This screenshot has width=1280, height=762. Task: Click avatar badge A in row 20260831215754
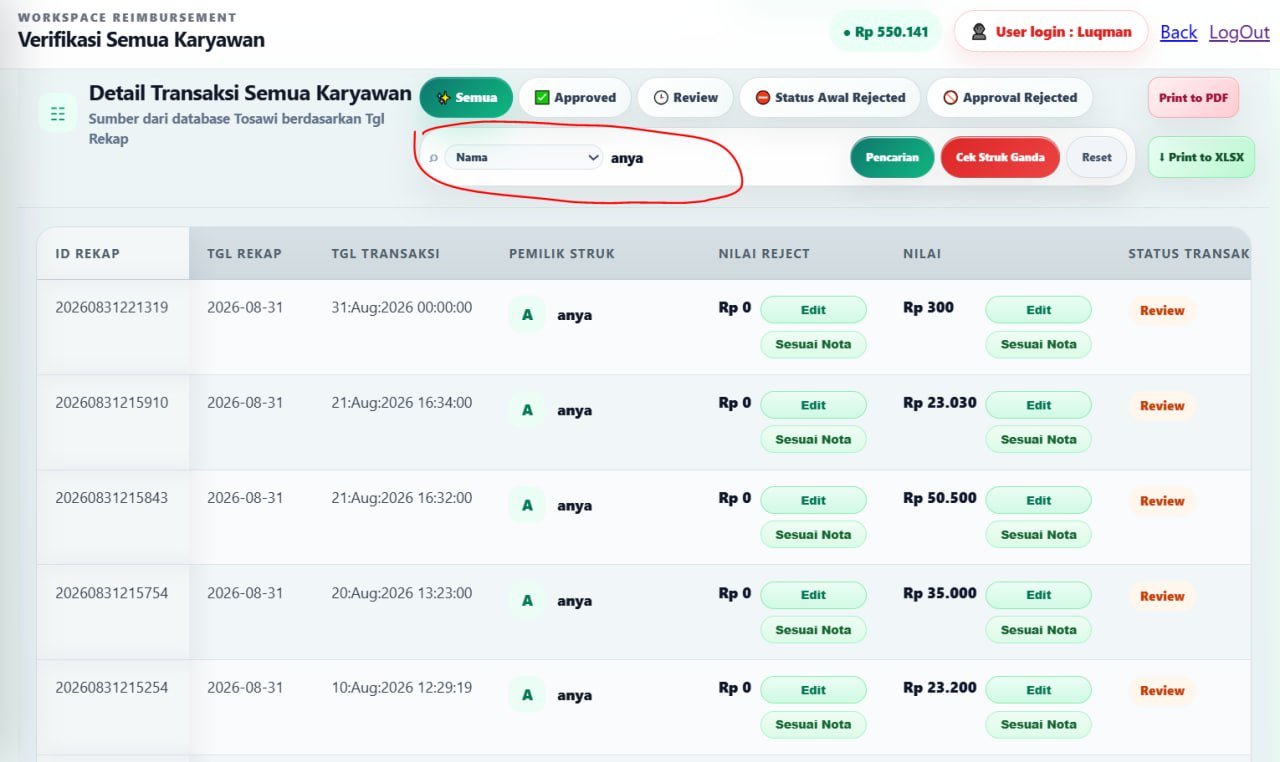(x=527, y=600)
